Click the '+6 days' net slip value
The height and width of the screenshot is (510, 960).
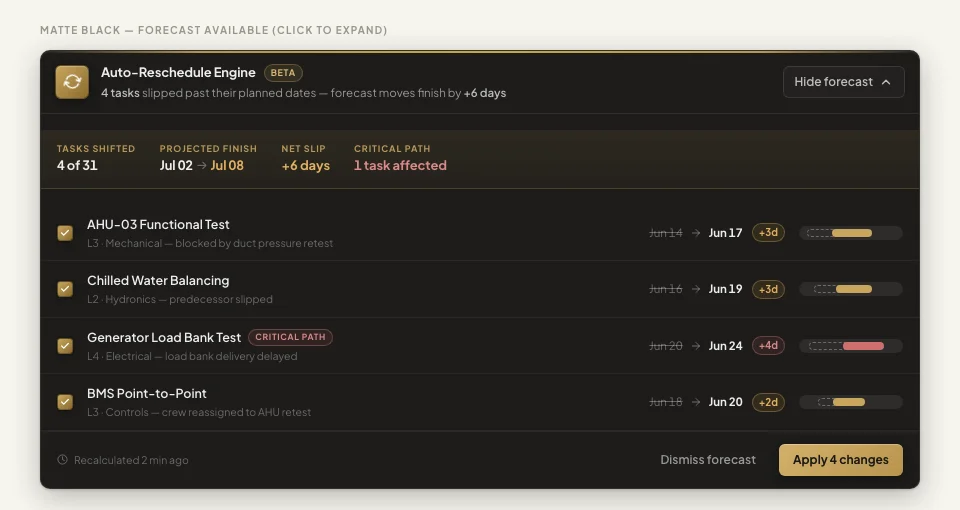[306, 165]
